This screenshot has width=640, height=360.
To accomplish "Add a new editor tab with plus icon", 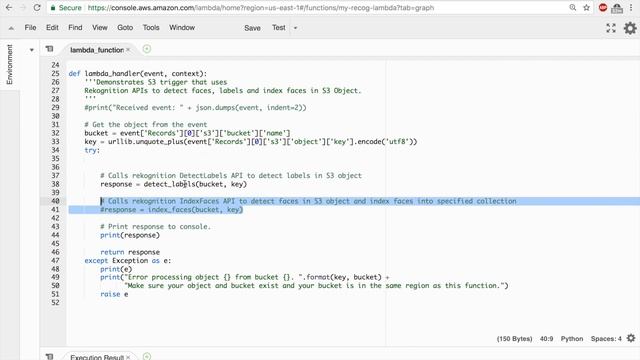I will click(147, 49).
